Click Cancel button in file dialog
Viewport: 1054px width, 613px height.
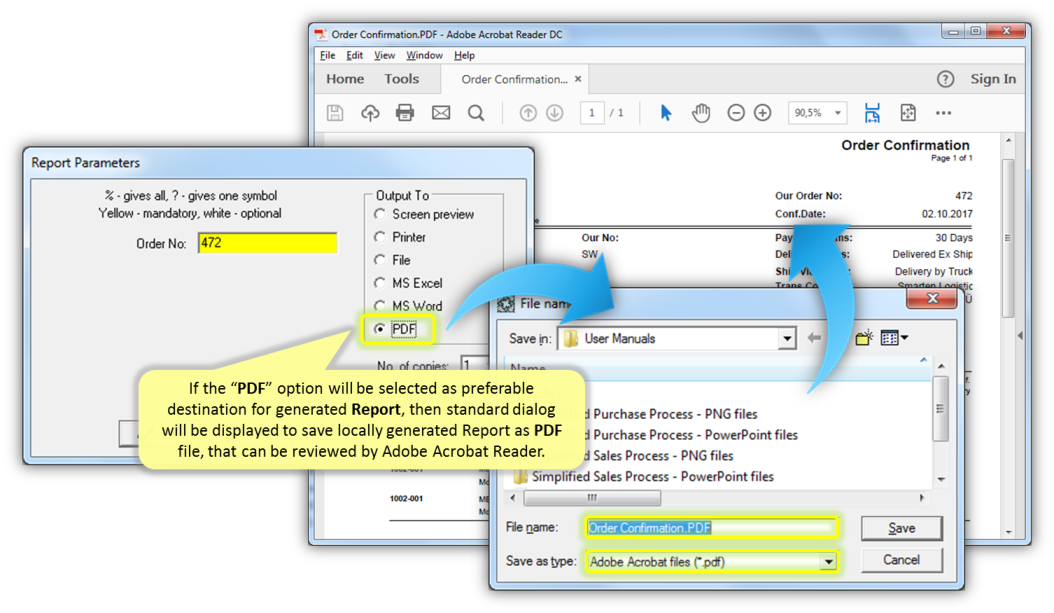pyautogui.click(x=901, y=560)
